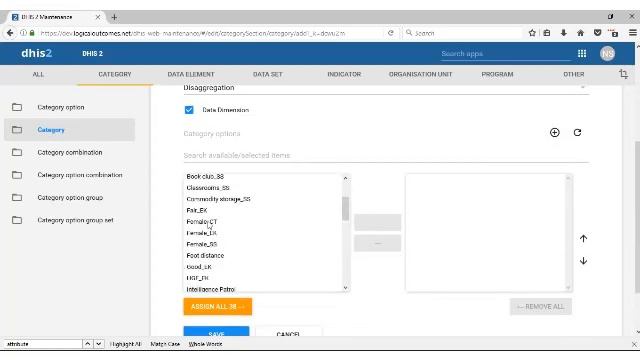Open Category option group set in the sidebar
The width and height of the screenshot is (640, 360).
pos(76,220)
